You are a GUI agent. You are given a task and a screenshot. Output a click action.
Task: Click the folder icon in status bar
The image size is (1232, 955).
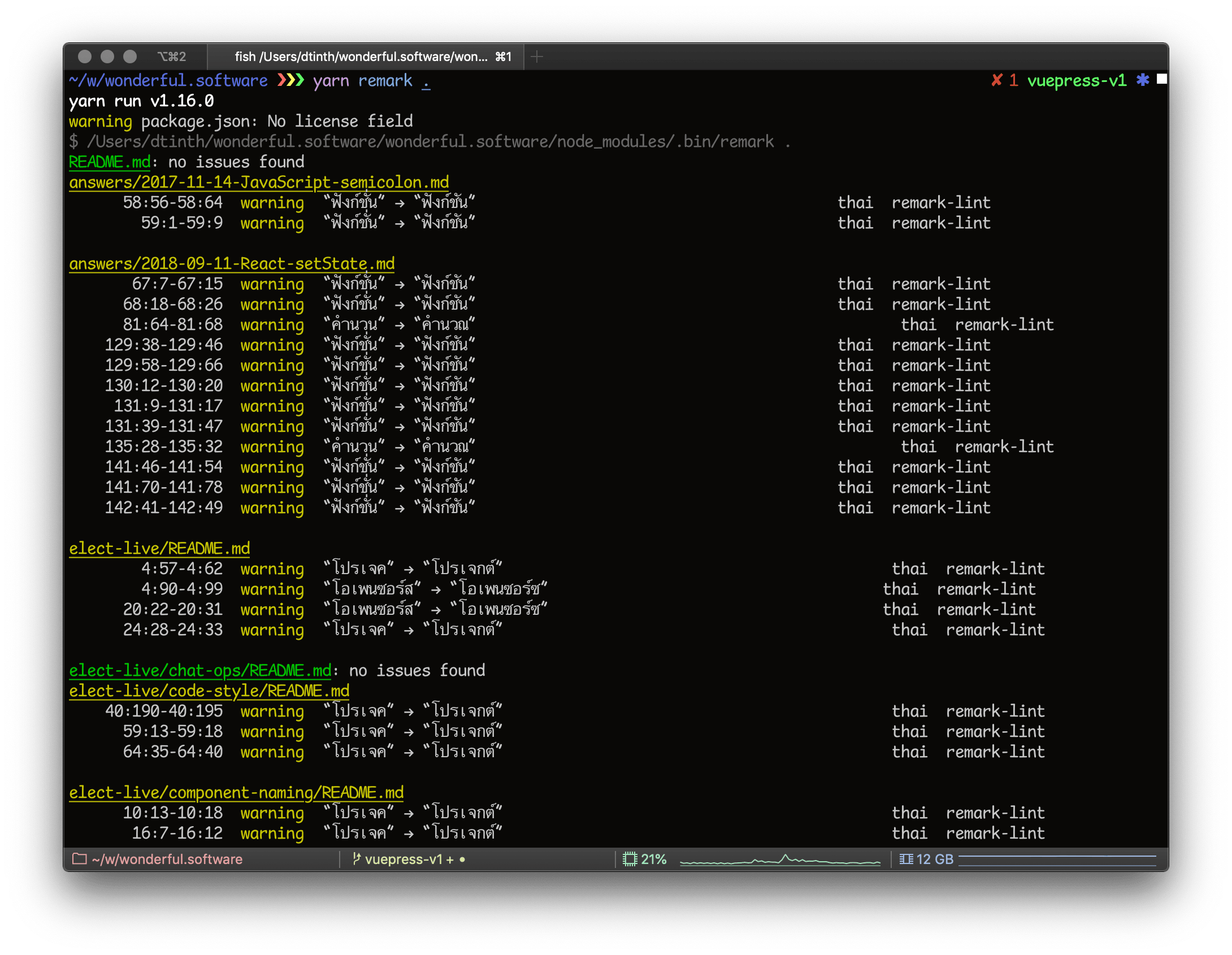(x=80, y=859)
